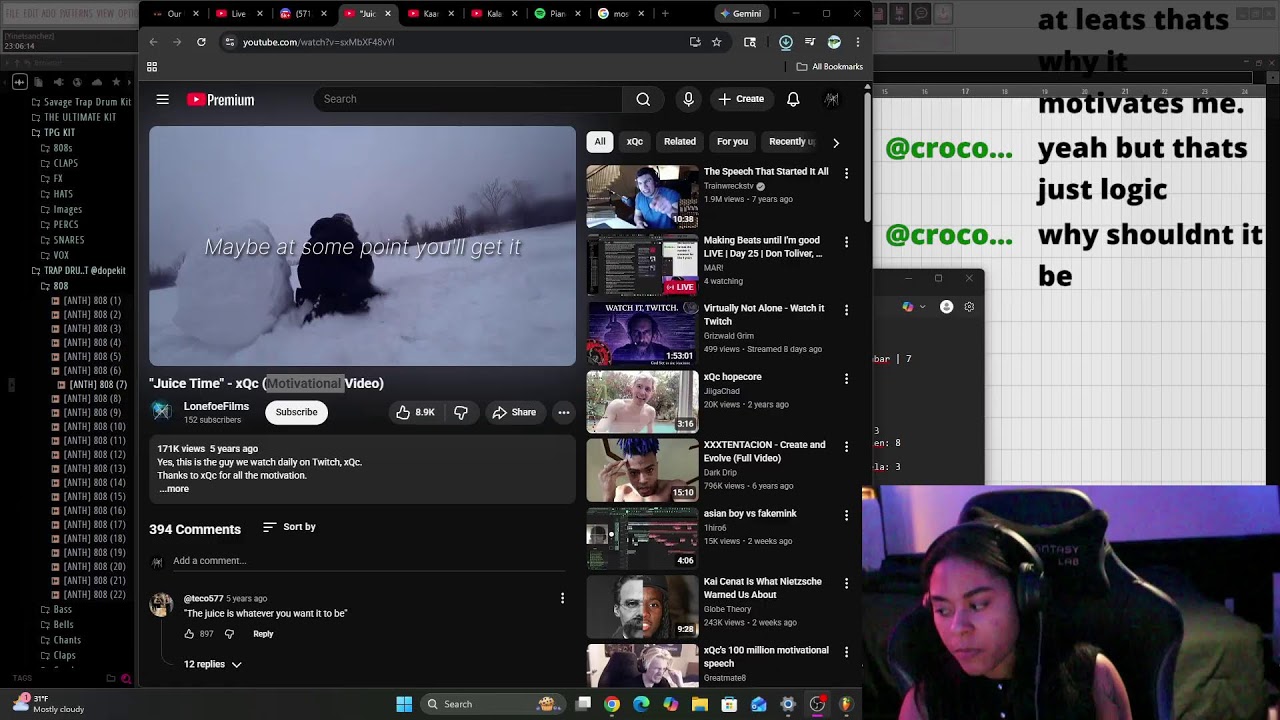Expand the 12 replies thread
The width and height of the screenshot is (1280, 720).
pyautogui.click(x=213, y=664)
